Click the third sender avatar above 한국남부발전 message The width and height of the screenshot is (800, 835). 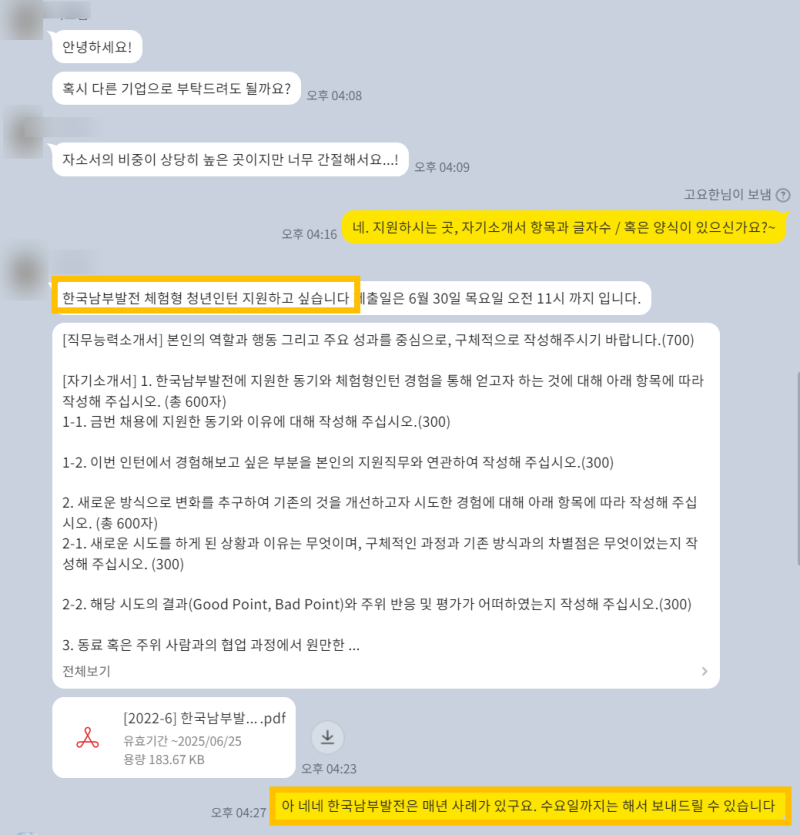click(26, 274)
